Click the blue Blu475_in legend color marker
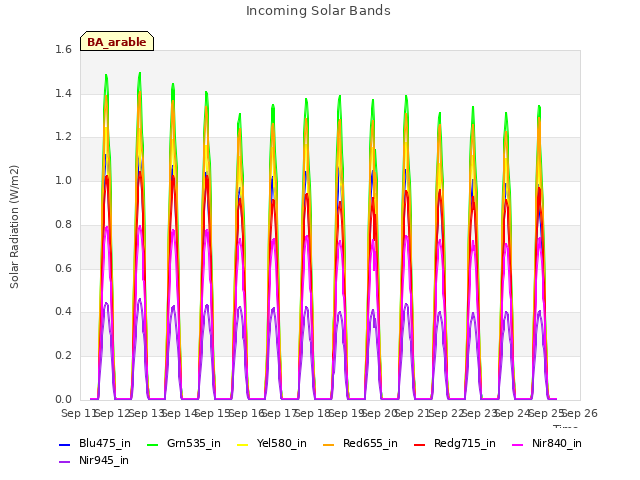Image resolution: width=640 pixels, height=480 pixels. tap(64, 445)
